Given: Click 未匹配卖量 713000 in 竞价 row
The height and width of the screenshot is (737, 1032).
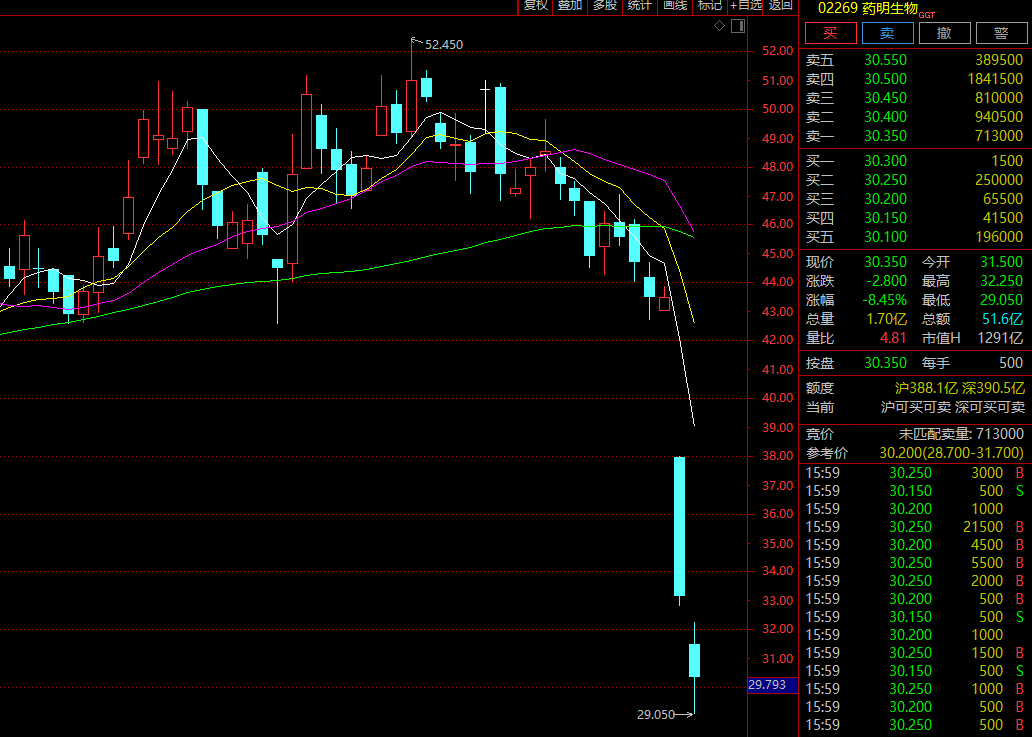Looking at the screenshot, I should click(961, 434).
